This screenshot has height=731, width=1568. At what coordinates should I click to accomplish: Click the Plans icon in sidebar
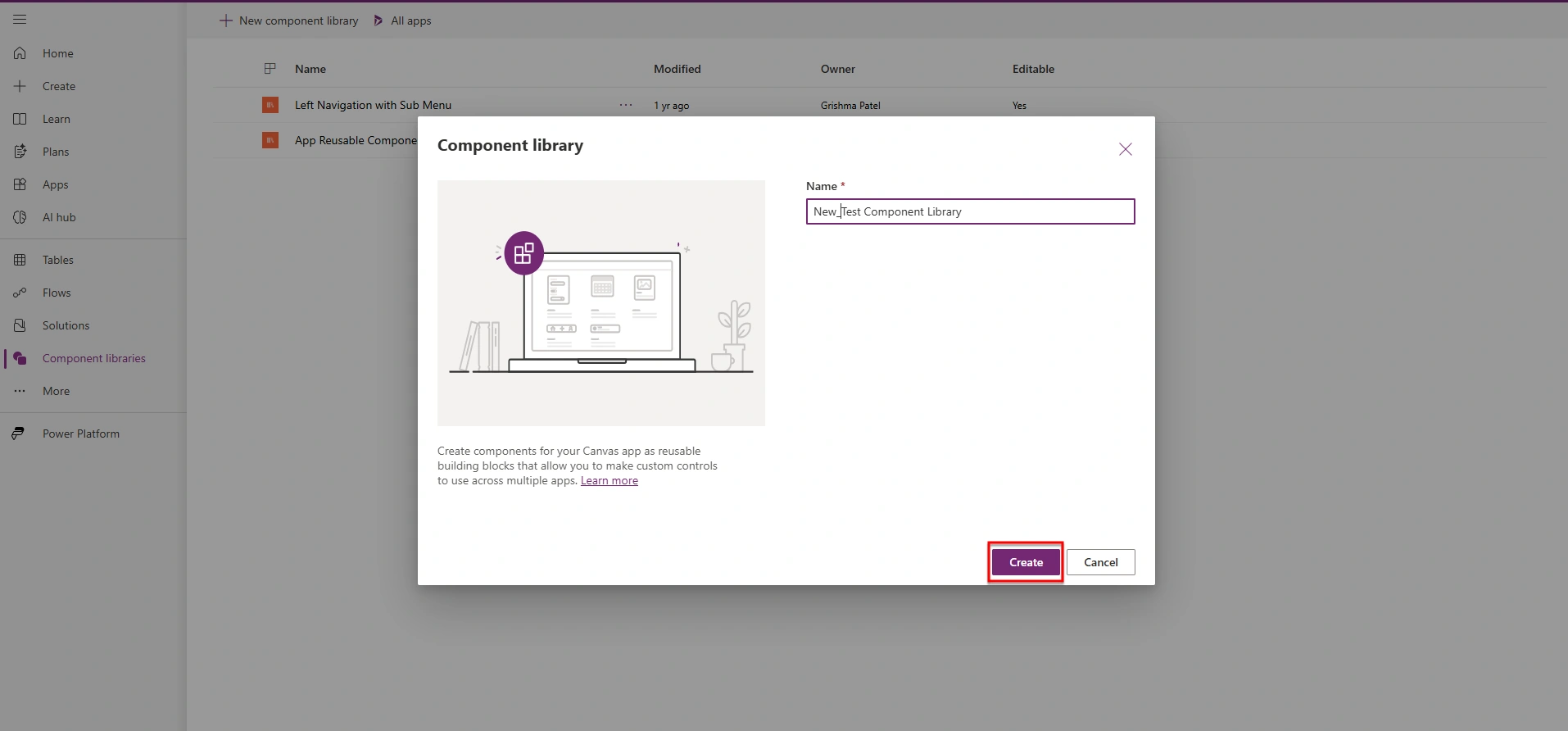[20, 152]
